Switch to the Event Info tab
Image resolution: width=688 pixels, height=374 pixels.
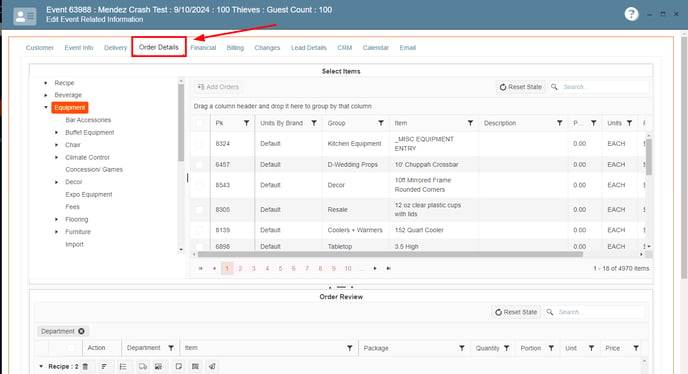coord(79,48)
